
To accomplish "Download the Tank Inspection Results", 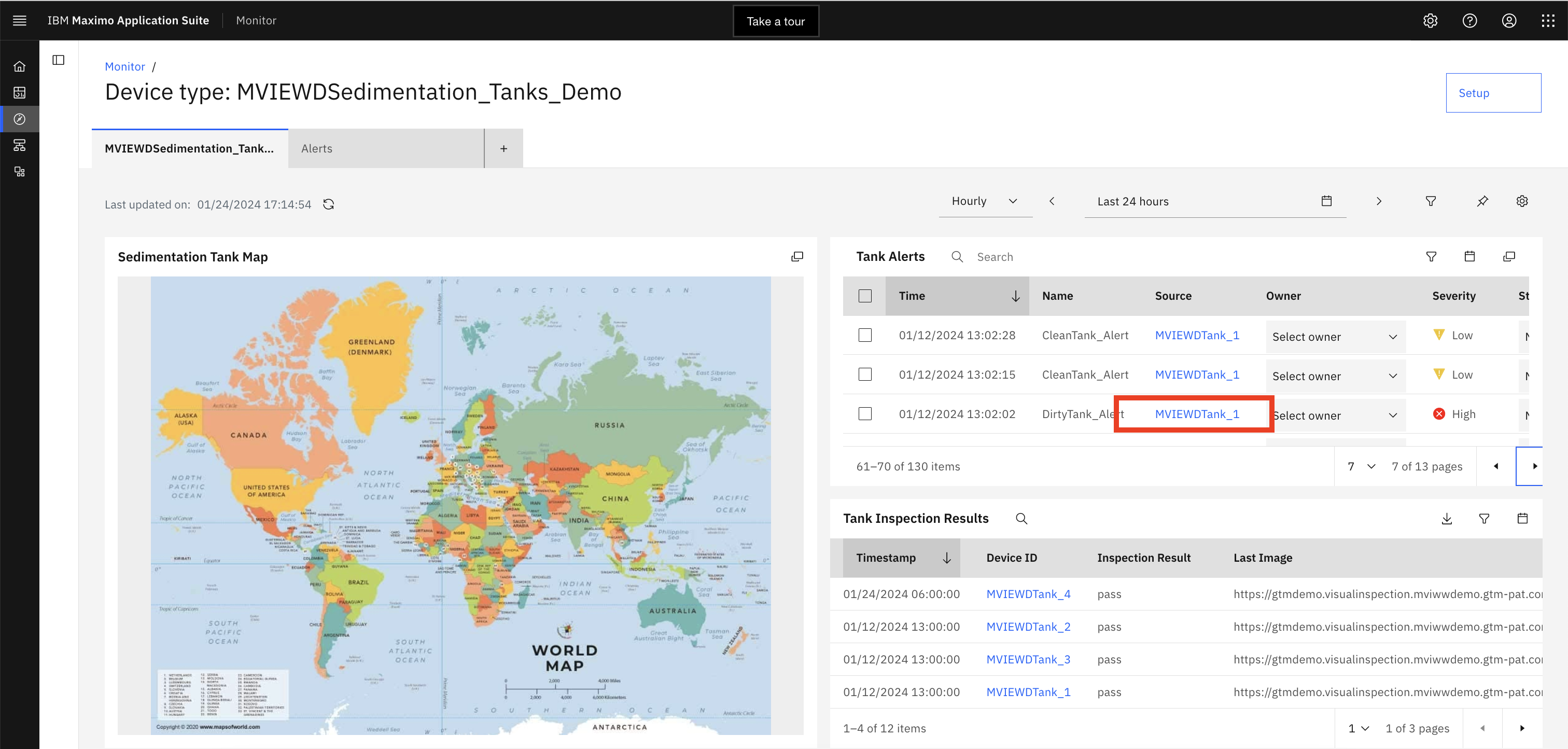I will [1447, 518].
